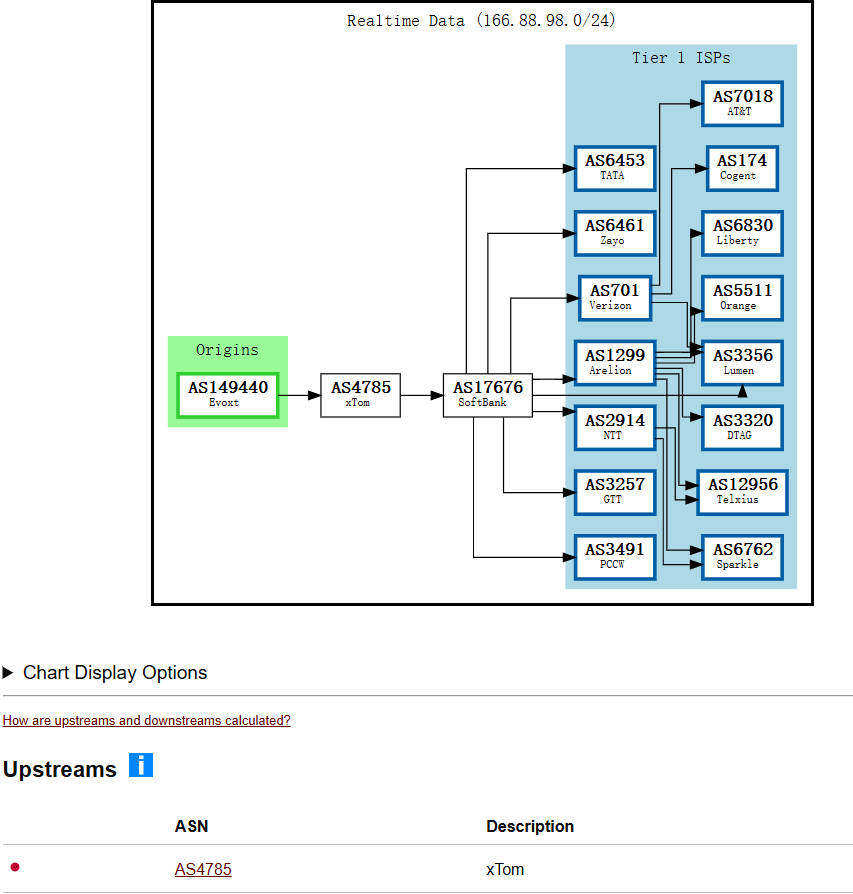Click the AS4785 xTom graph node
The image size is (853, 894).
pos(360,395)
